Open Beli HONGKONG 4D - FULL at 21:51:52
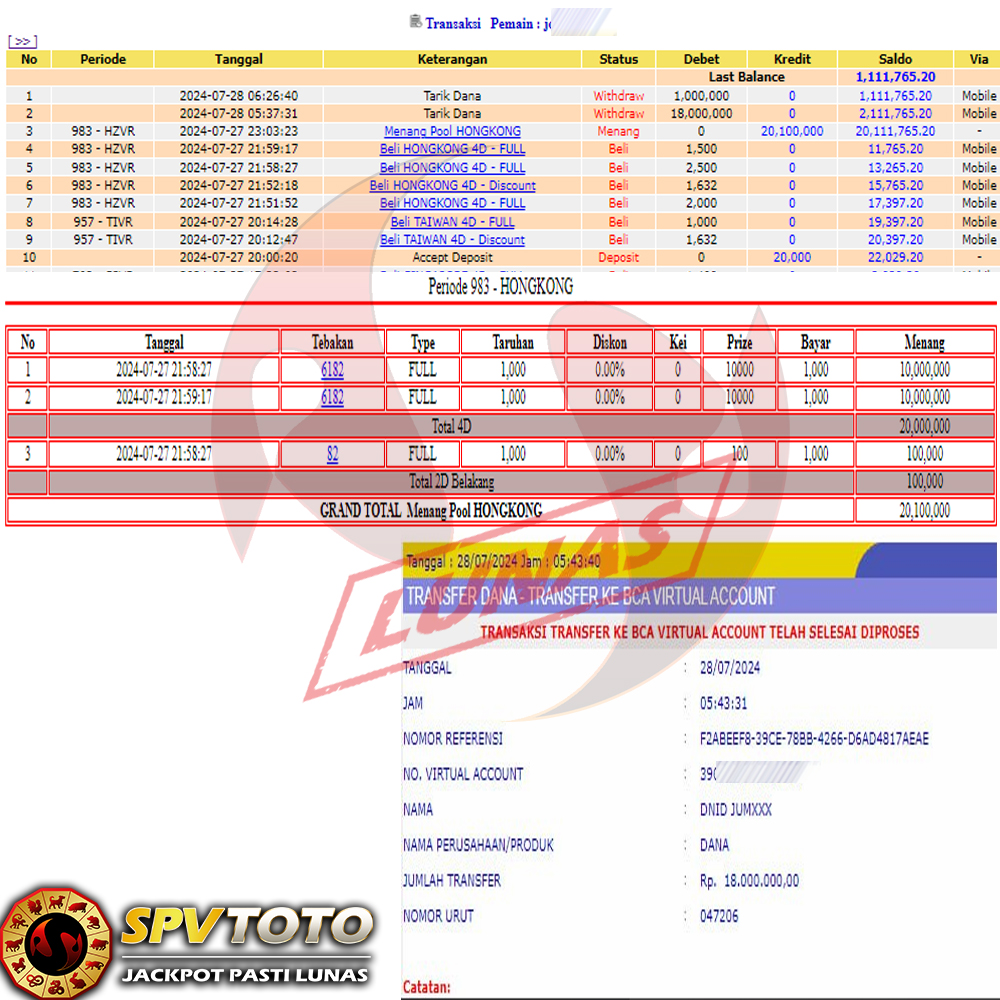The width and height of the screenshot is (1000, 1000). coord(452,203)
